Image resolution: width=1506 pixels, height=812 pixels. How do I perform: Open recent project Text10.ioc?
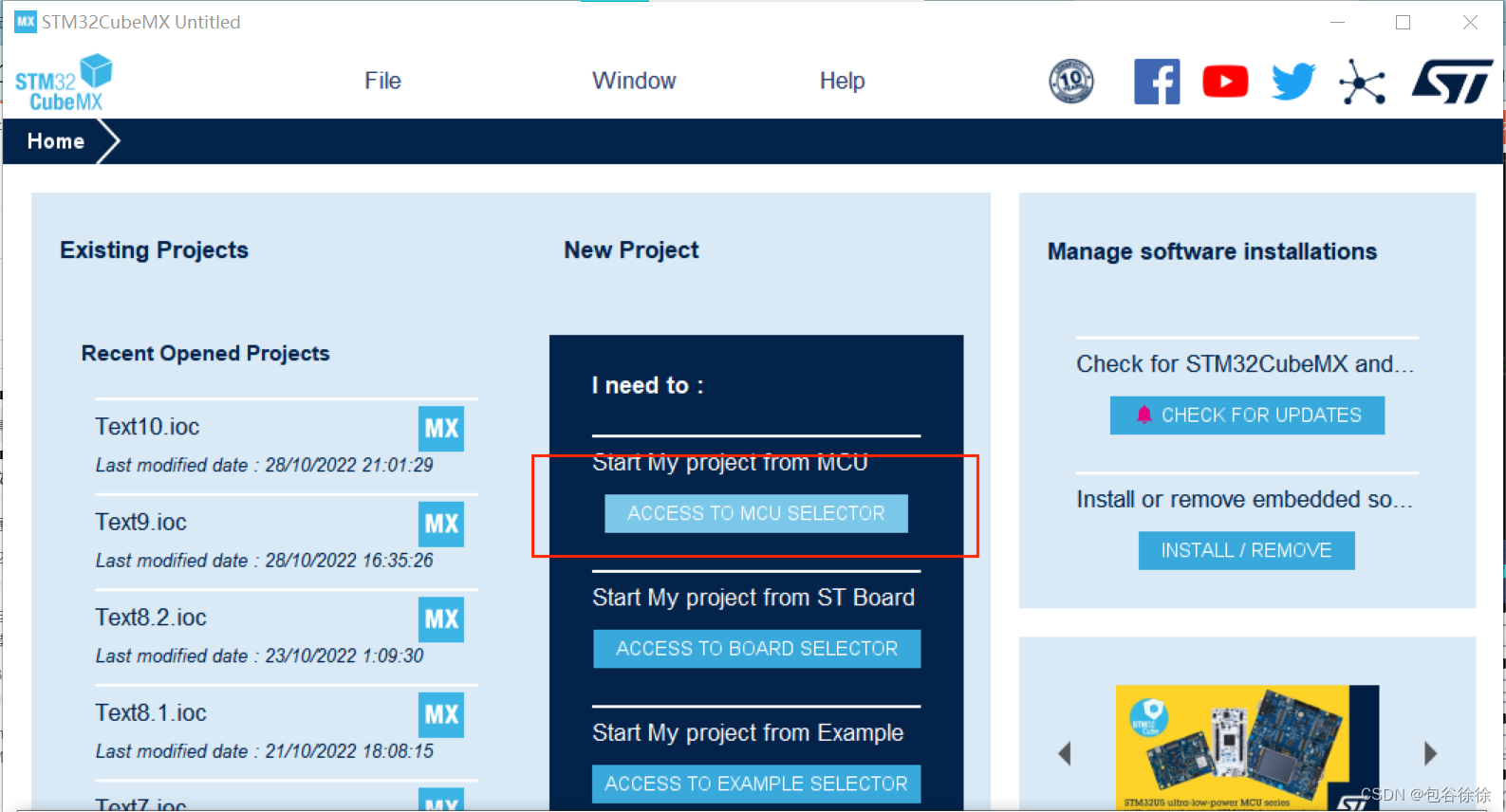tap(147, 427)
